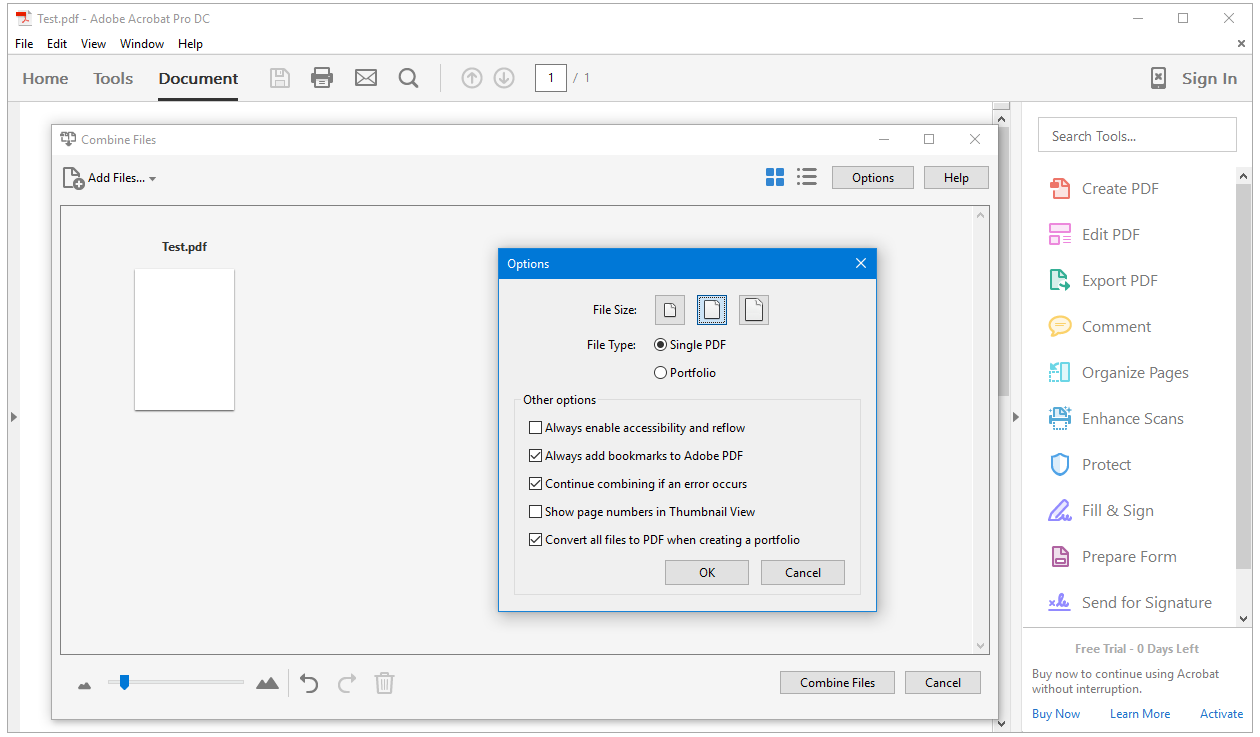Check Show page numbers in Thumbnail View

coord(536,512)
